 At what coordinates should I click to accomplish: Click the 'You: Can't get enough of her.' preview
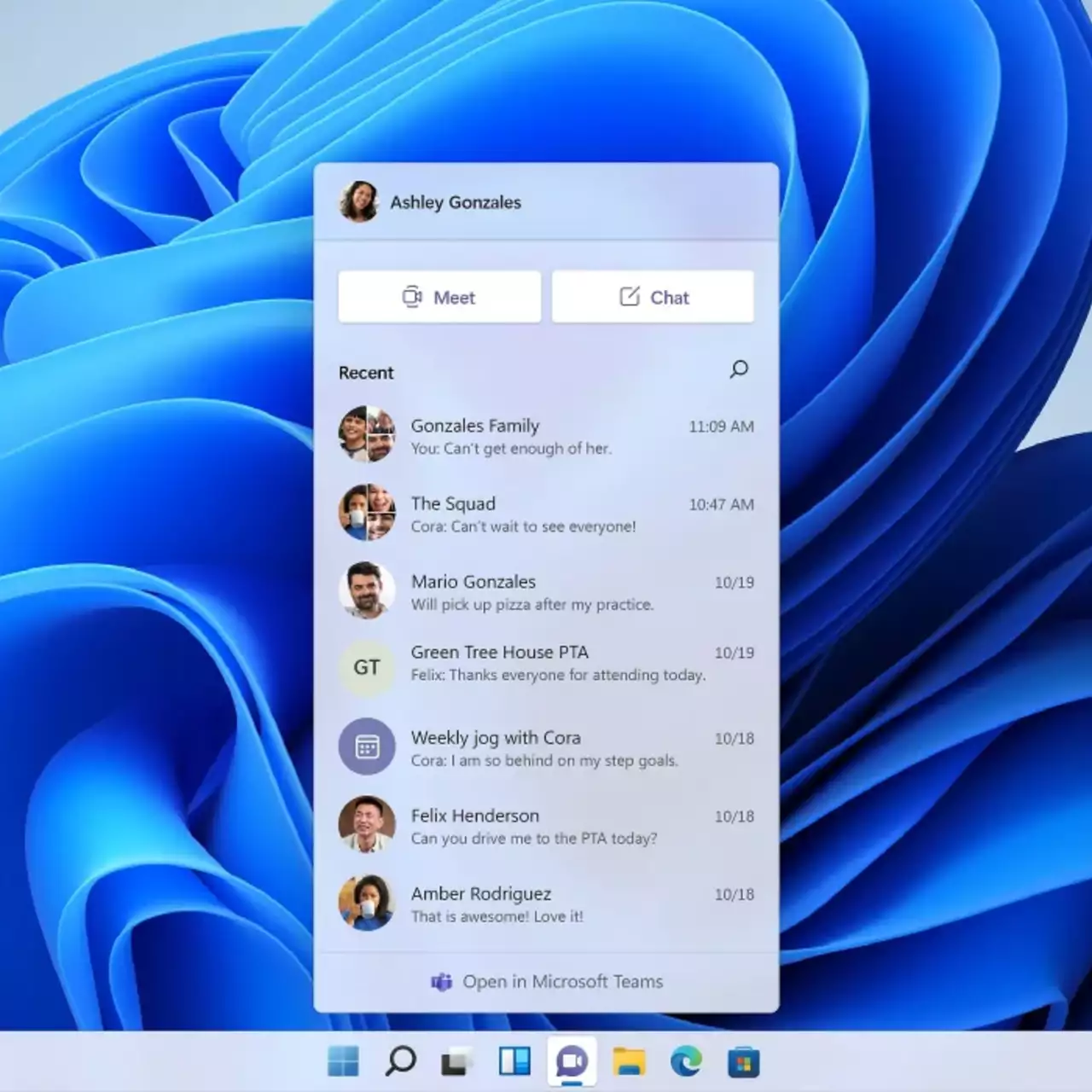tap(511, 449)
